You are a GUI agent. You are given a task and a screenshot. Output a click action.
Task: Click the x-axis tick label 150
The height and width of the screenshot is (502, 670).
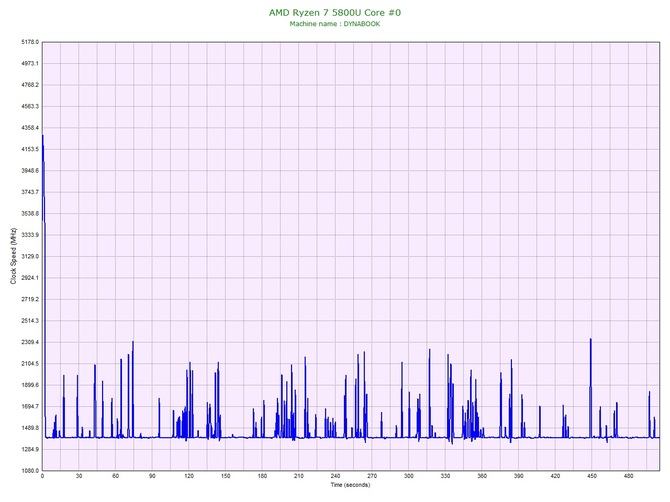(x=225, y=476)
